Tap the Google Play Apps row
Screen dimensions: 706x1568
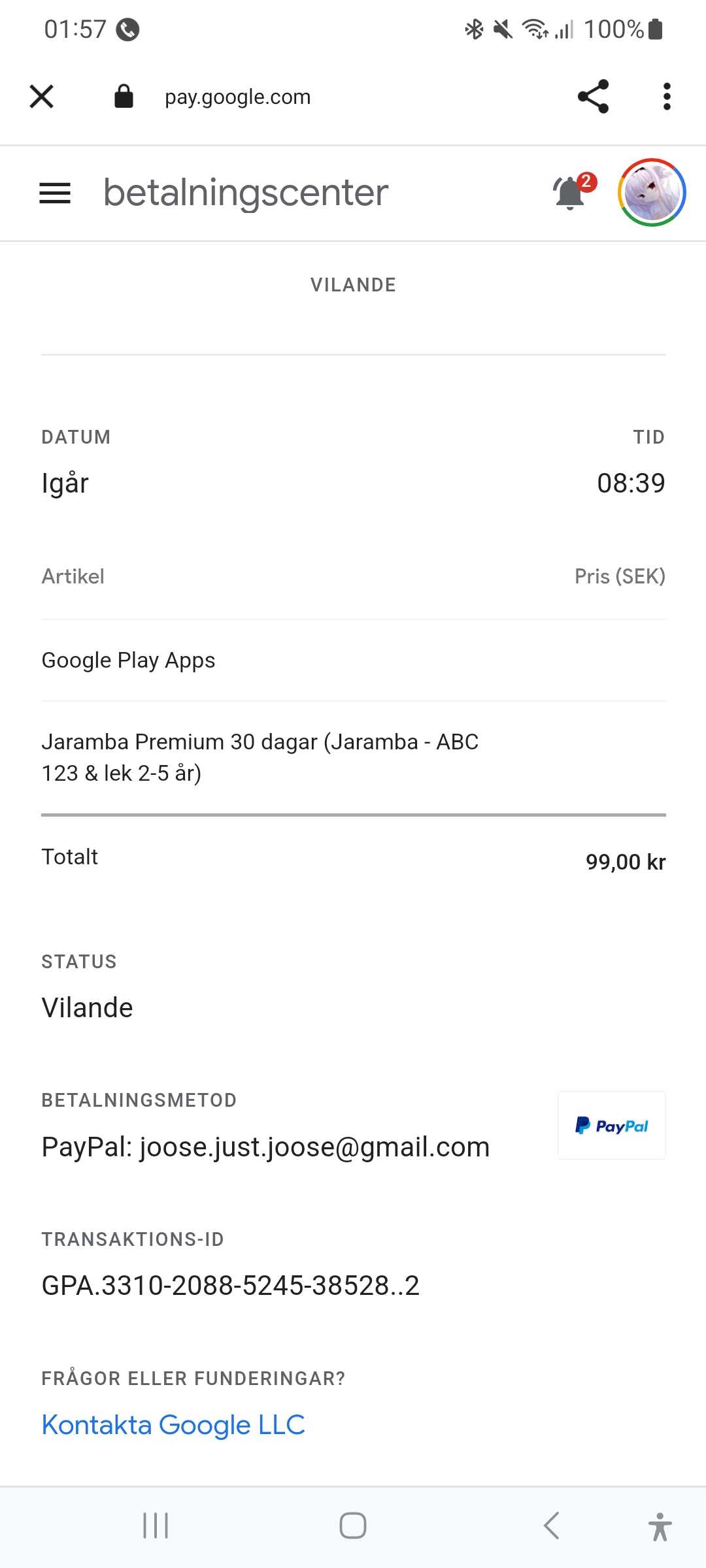click(x=128, y=660)
